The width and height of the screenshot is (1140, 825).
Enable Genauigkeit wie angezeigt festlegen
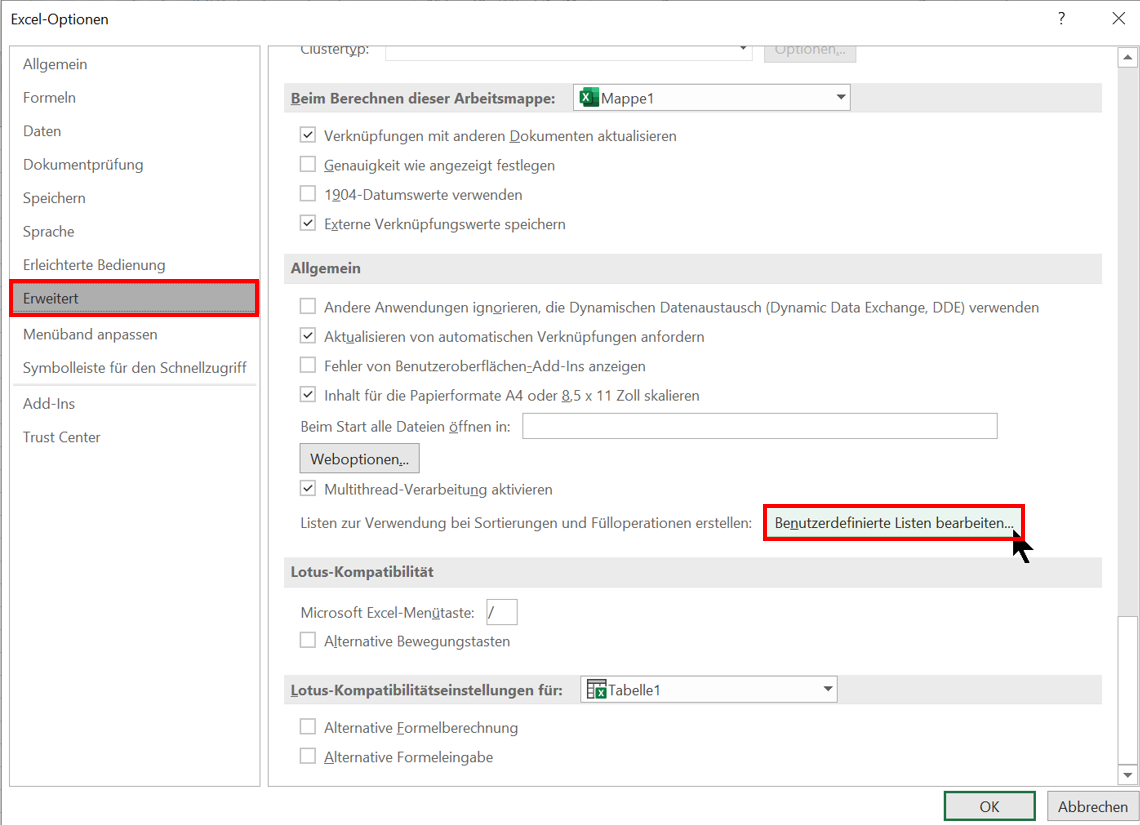(308, 165)
